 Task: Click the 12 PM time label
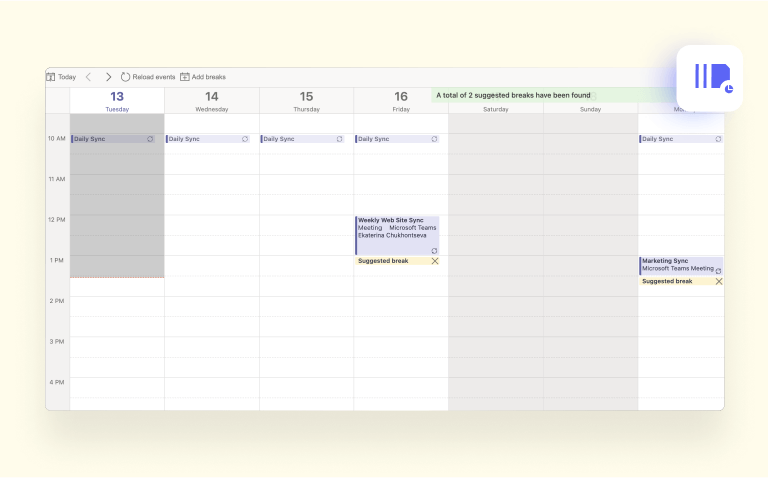click(57, 220)
